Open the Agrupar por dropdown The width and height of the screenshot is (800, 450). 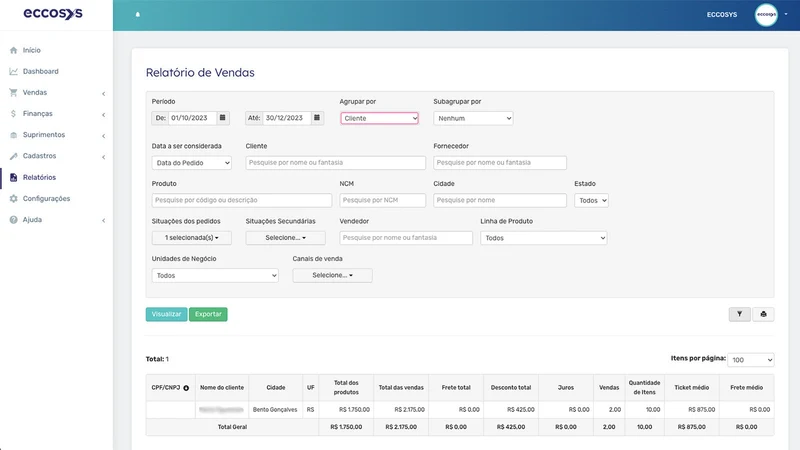pyautogui.click(x=379, y=118)
